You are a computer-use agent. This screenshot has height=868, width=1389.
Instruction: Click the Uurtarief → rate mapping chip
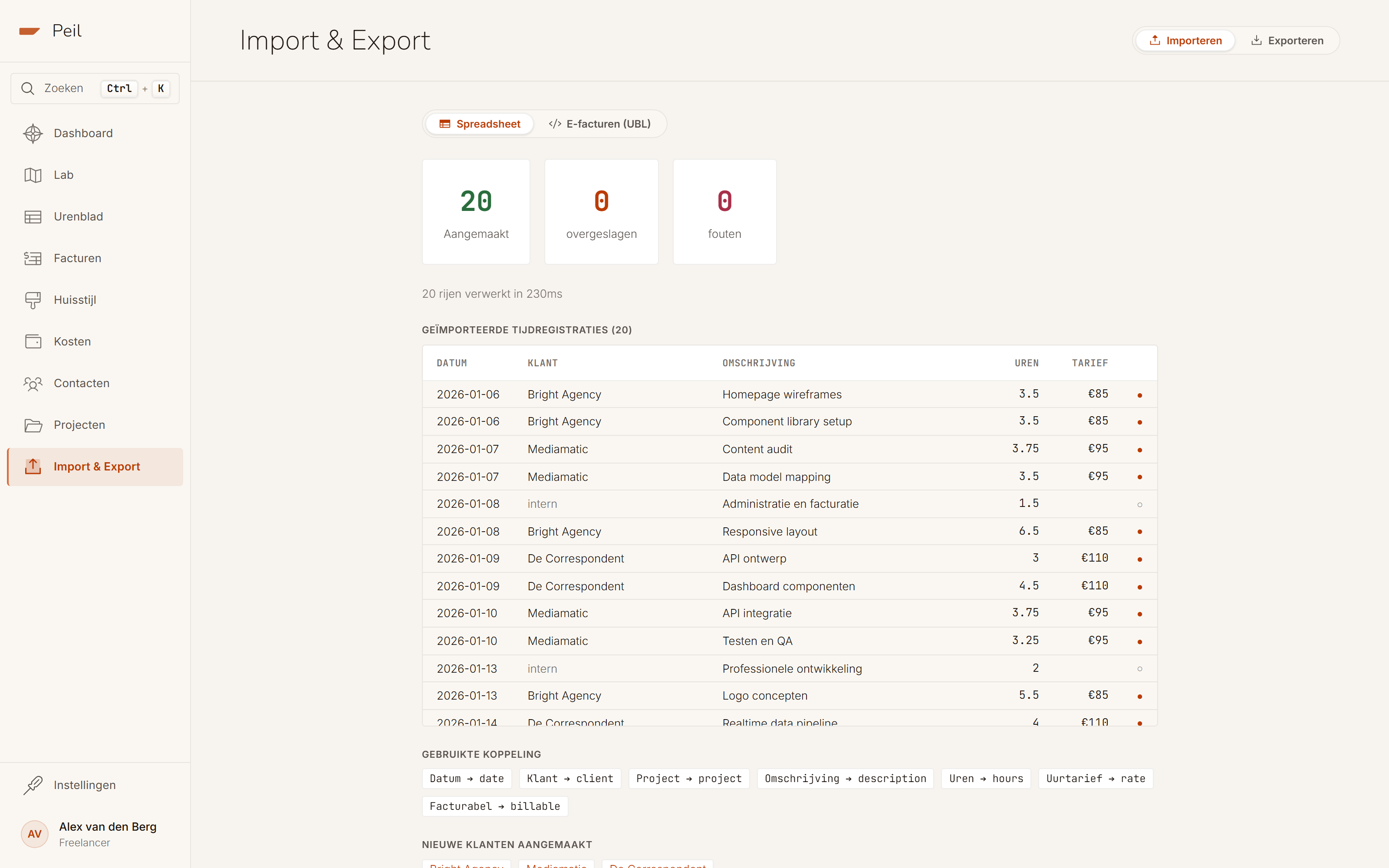pyautogui.click(x=1095, y=779)
